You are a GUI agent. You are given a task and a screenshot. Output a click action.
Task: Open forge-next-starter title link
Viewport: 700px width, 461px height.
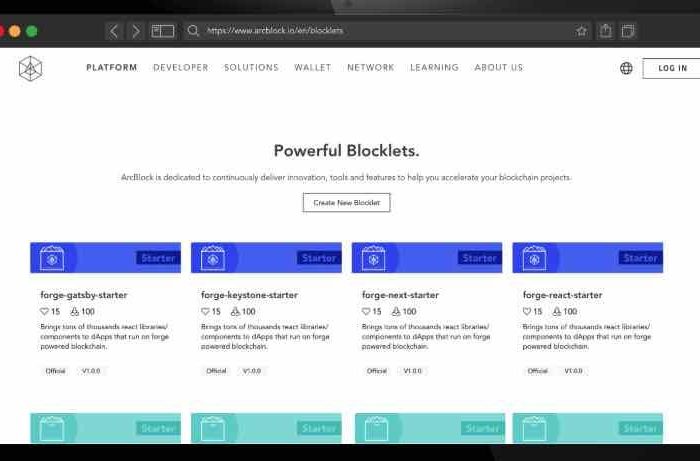400,295
